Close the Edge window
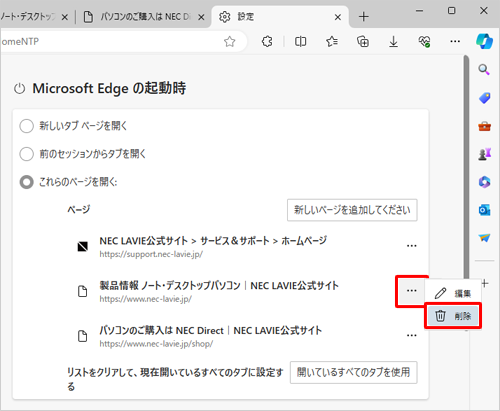 [484, 11]
